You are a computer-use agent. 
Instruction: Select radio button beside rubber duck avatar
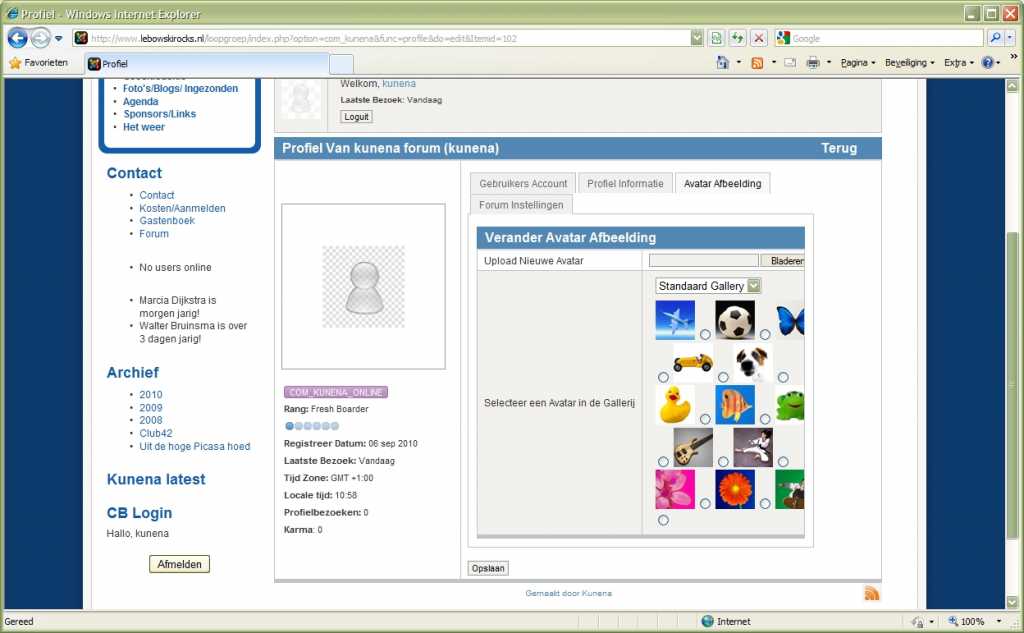(705, 419)
